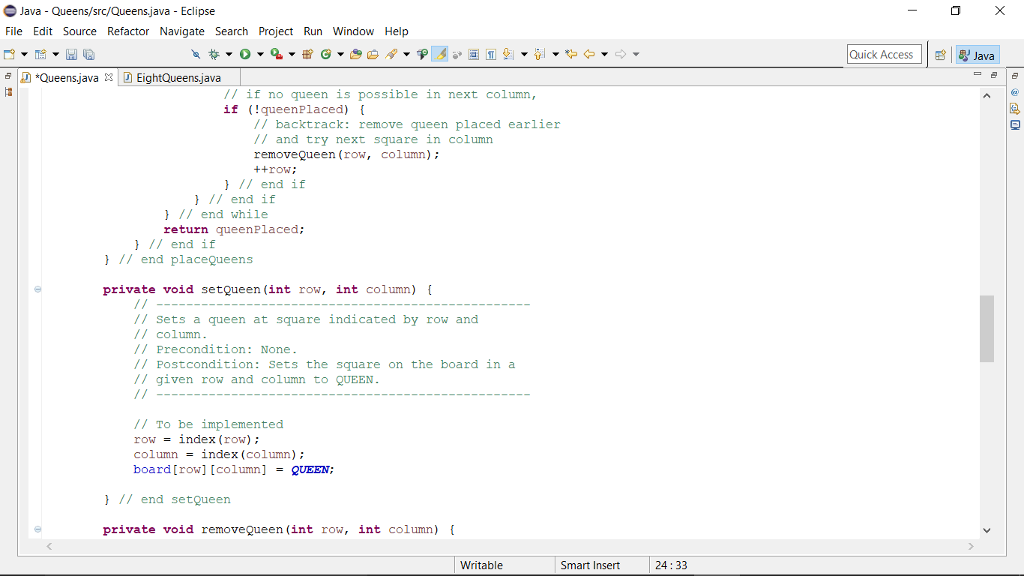
Task: Click the QUEEN constant in the code
Action: (x=310, y=470)
